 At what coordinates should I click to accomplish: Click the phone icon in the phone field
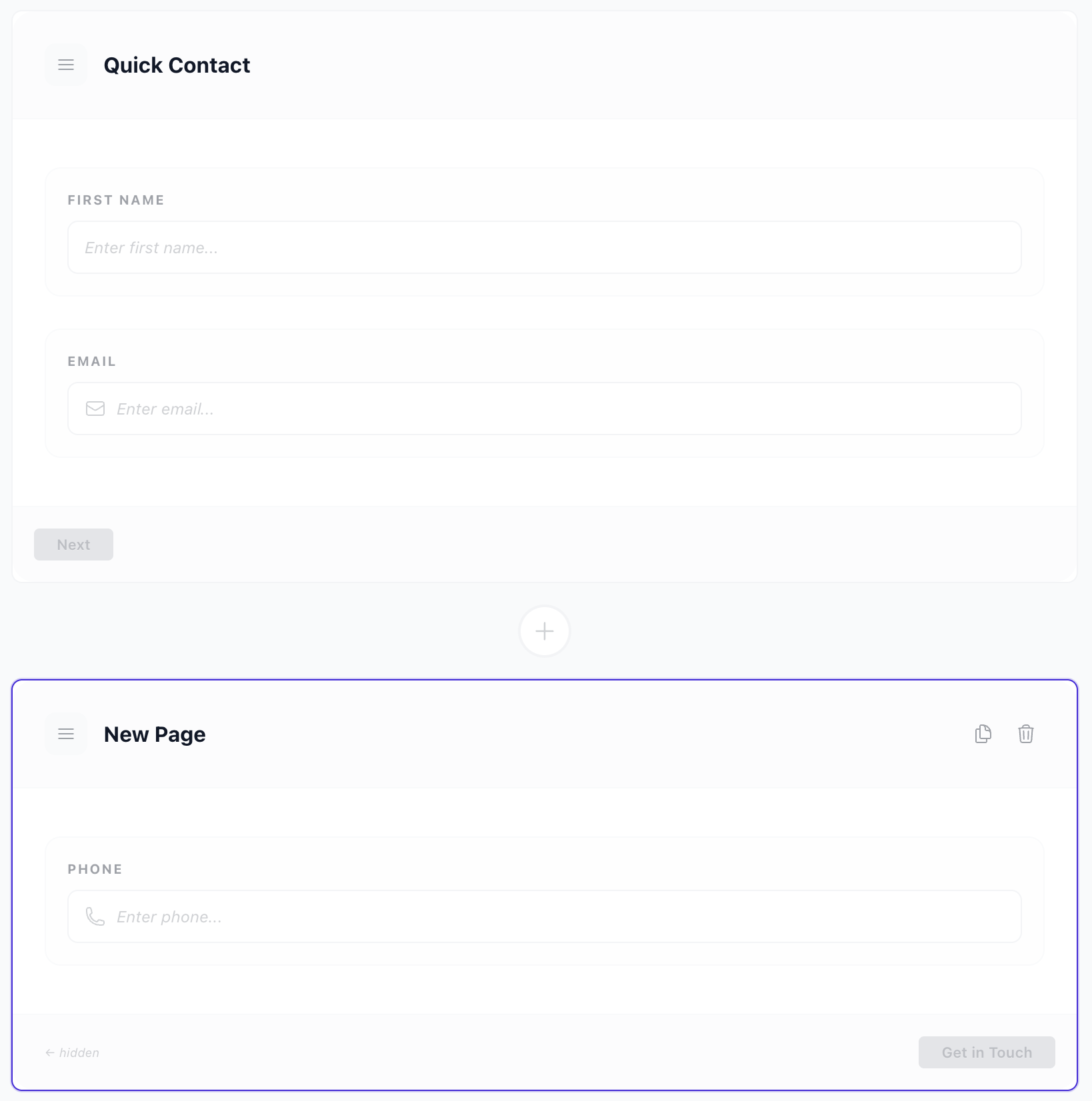coord(95,916)
